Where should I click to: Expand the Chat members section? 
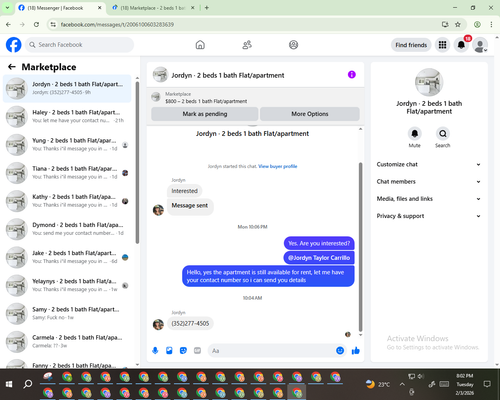429,182
